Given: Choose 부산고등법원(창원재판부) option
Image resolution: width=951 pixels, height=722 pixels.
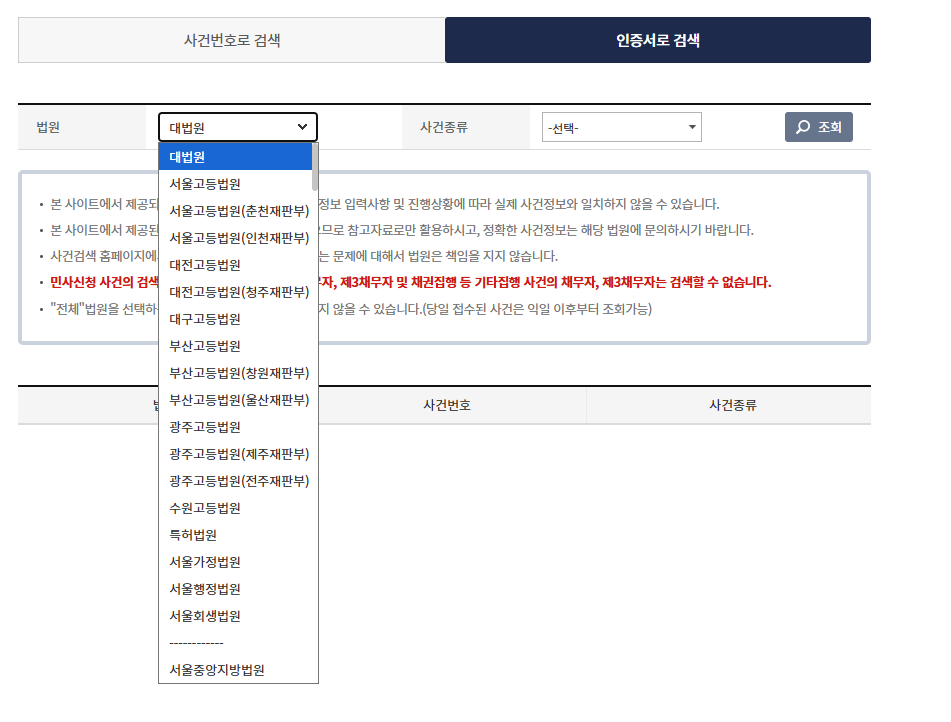Looking at the screenshot, I should tap(235, 373).
